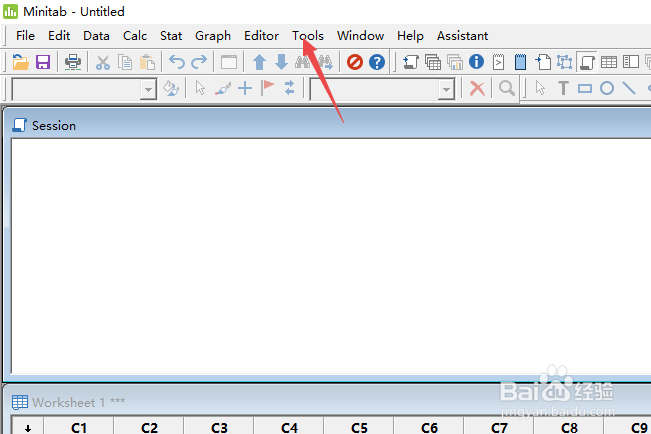Click the paint bucket graph edit icon
The width and height of the screenshot is (651, 434).
(x=171, y=88)
